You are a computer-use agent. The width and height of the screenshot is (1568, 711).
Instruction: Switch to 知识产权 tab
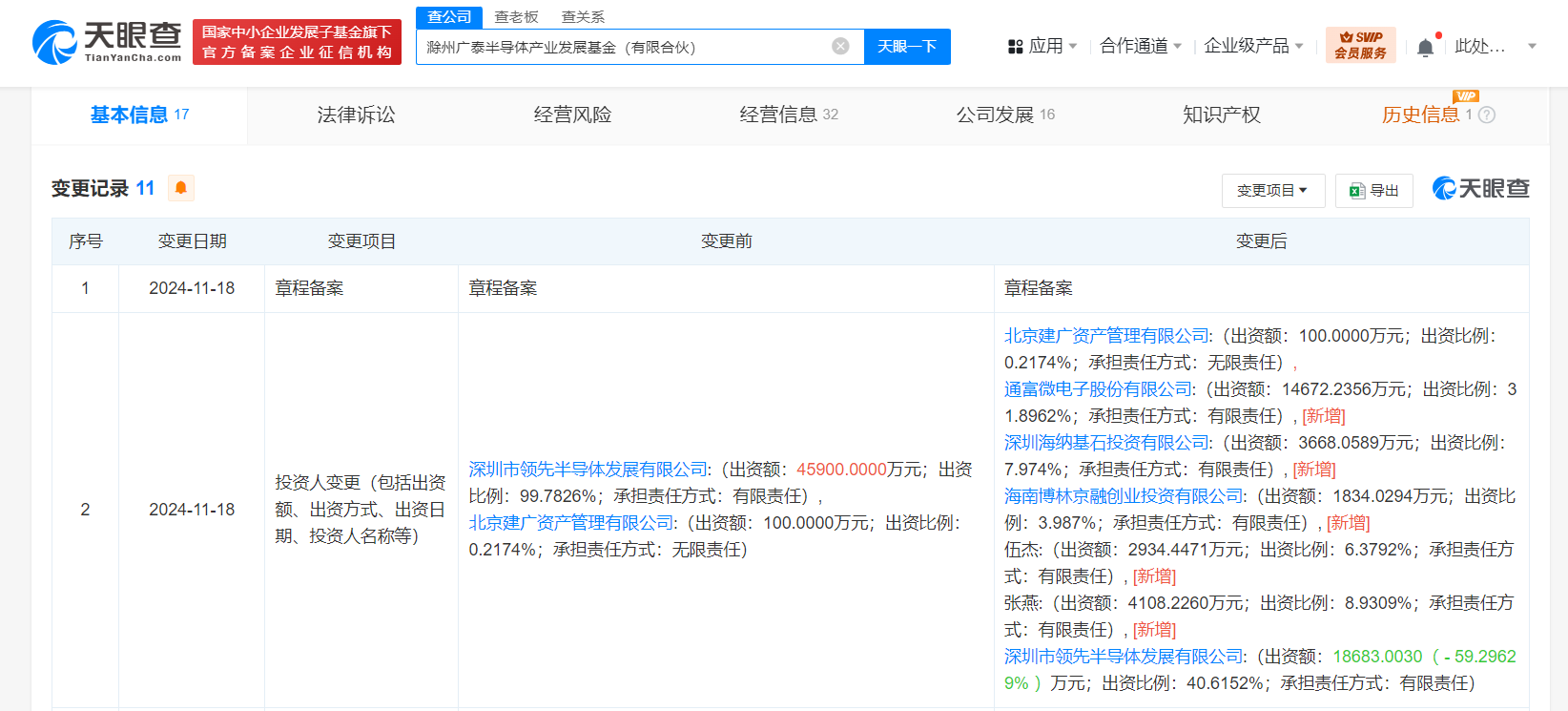pyautogui.click(x=1222, y=115)
